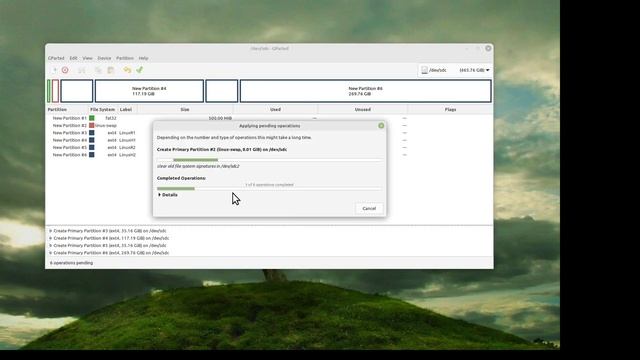Select unlabeled block before New Partition #4
640x360 pixels.
pyautogui.click(x=77, y=91)
